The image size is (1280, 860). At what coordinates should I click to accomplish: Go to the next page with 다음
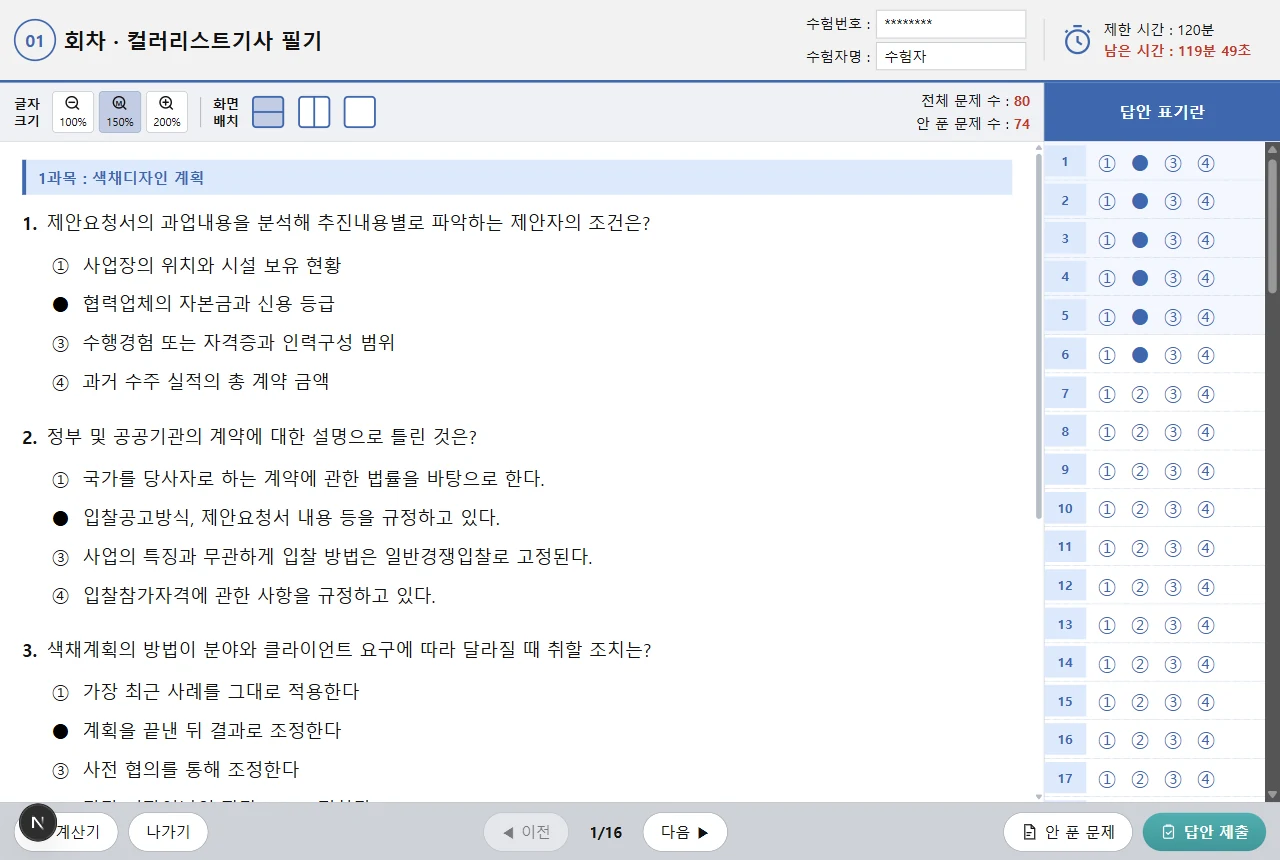685,832
